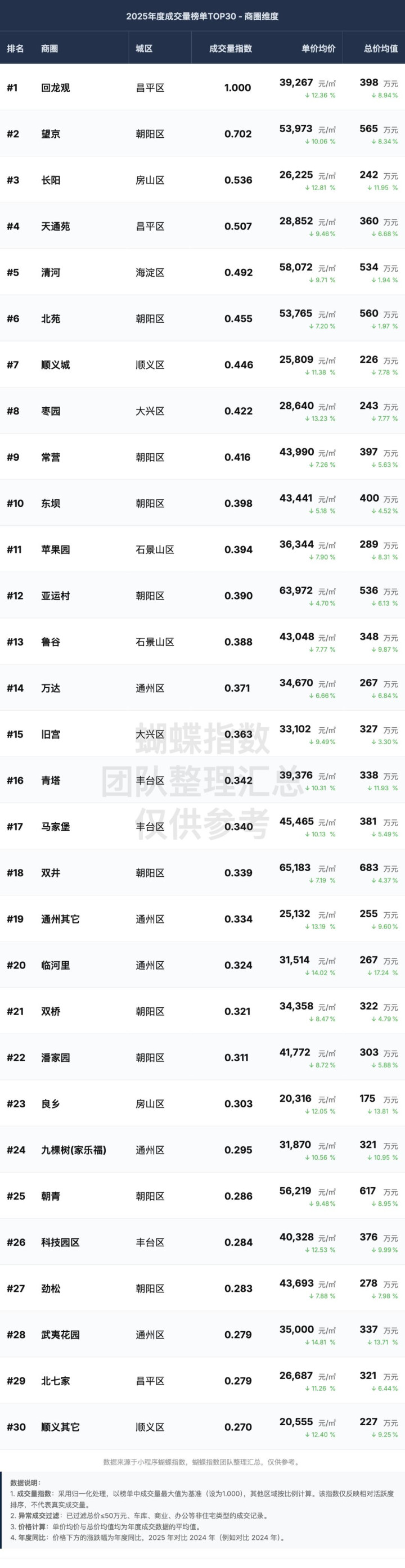Click the 城区 column header
Screen dimensions: 405x1568
tap(144, 49)
